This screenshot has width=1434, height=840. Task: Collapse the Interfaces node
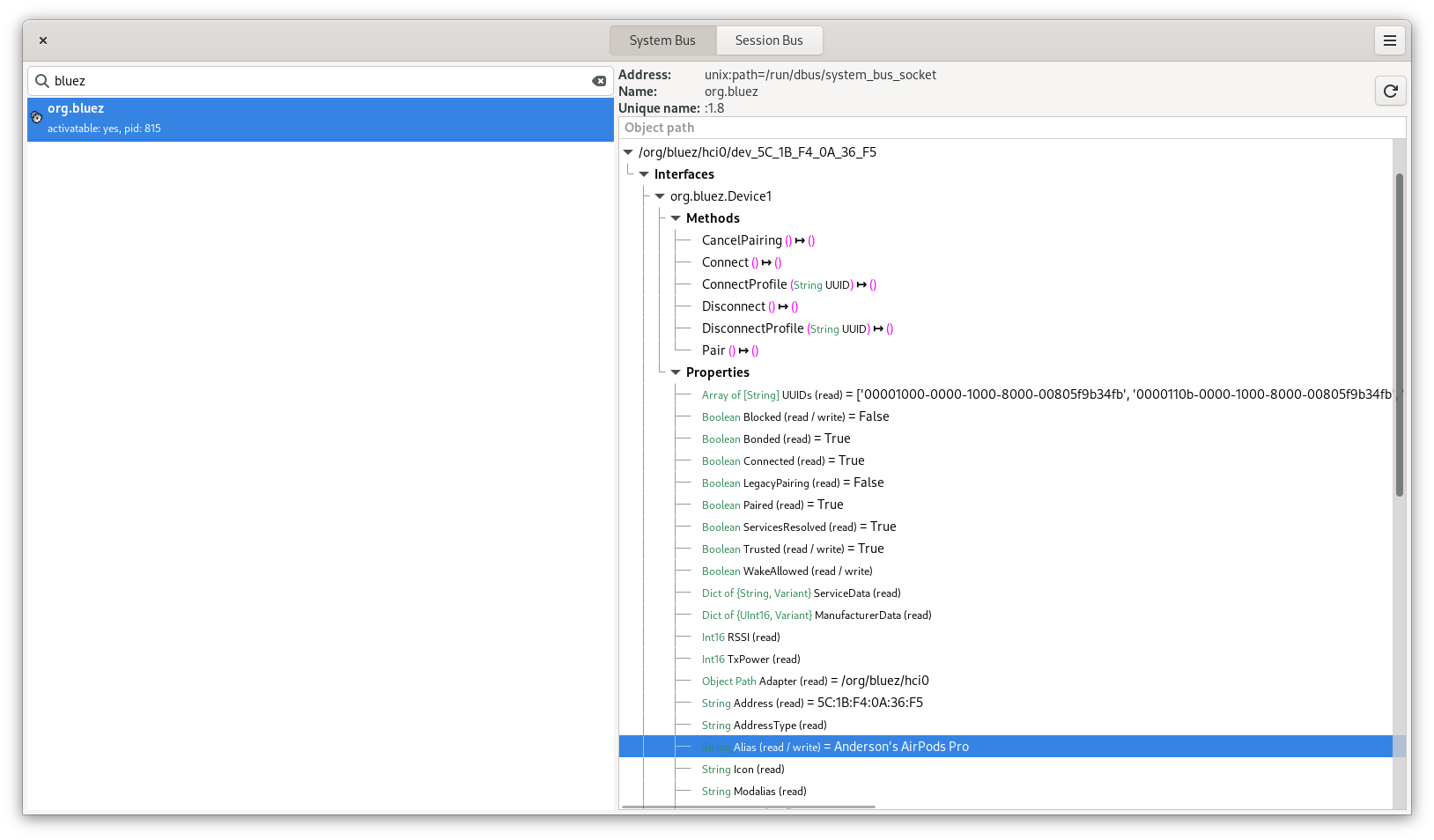pos(644,173)
